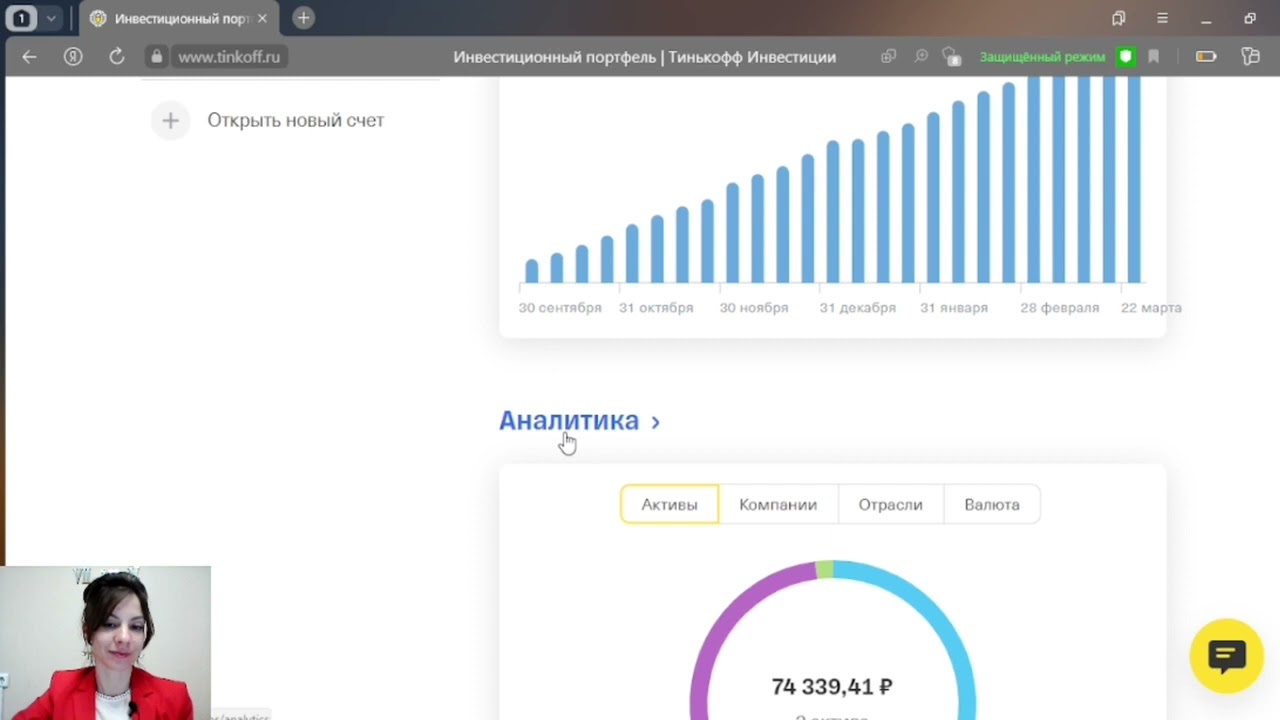Switch to the Компании tab
The height and width of the screenshot is (720, 1280).
tap(778, 504)
